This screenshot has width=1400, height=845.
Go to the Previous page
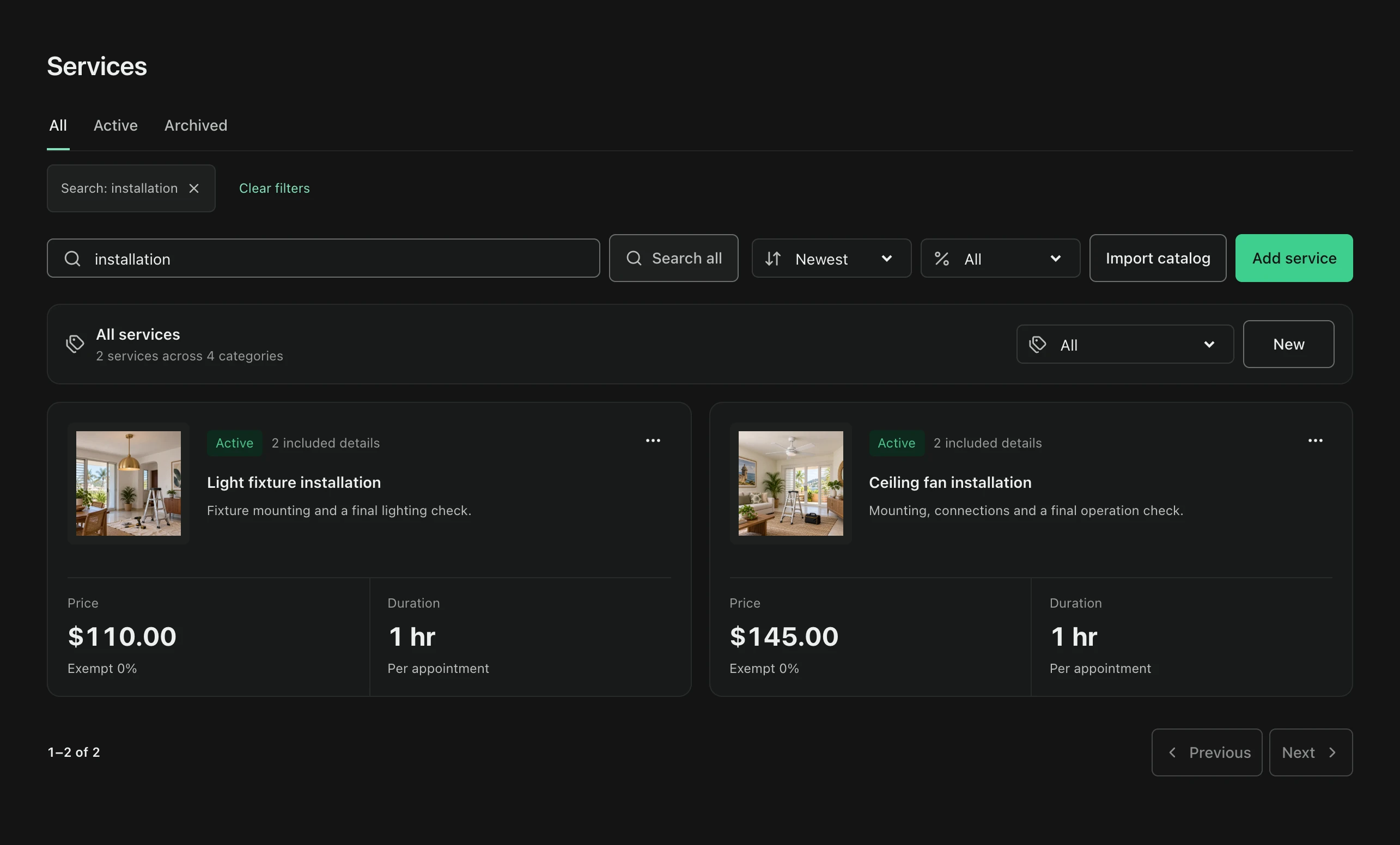click(x=1207, y=752)
